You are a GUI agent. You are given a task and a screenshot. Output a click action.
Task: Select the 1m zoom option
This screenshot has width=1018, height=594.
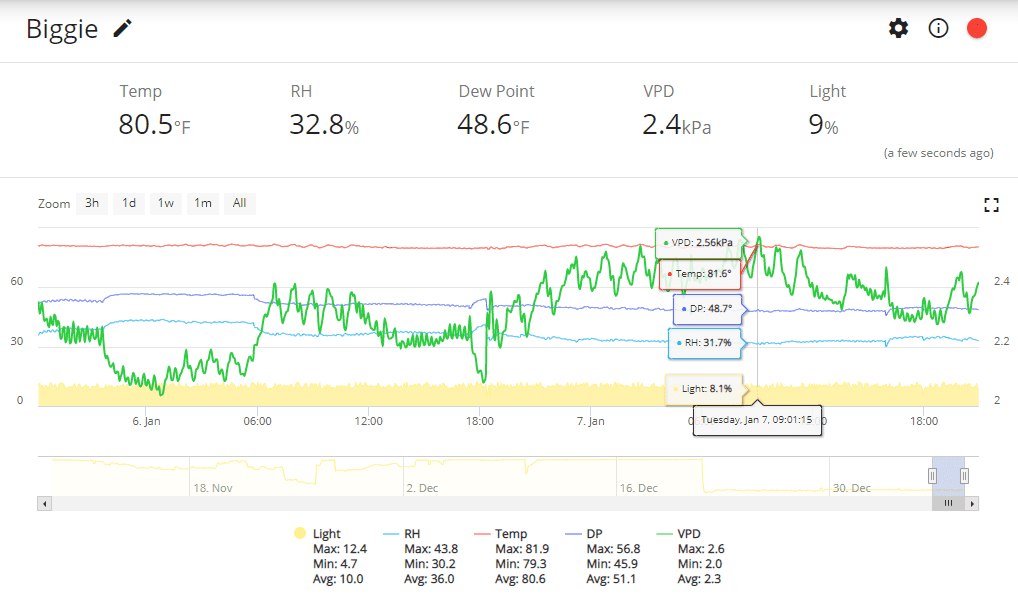(203, 203)
